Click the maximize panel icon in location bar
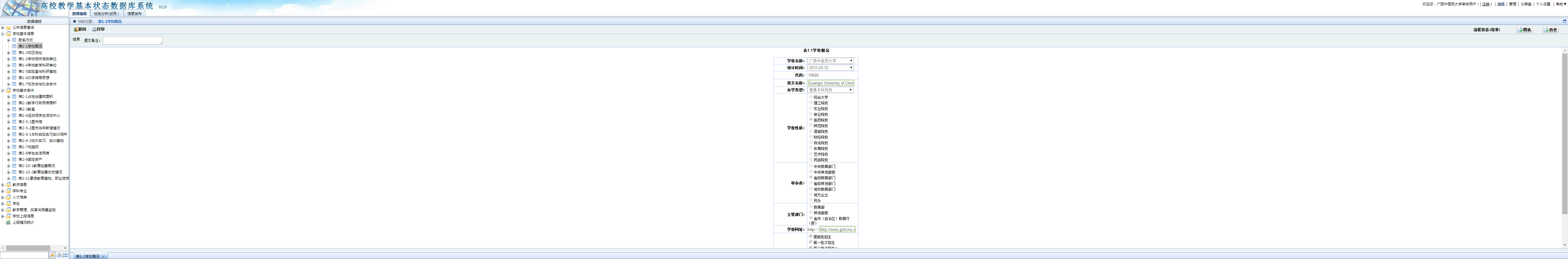 [x=1564, y=21]
